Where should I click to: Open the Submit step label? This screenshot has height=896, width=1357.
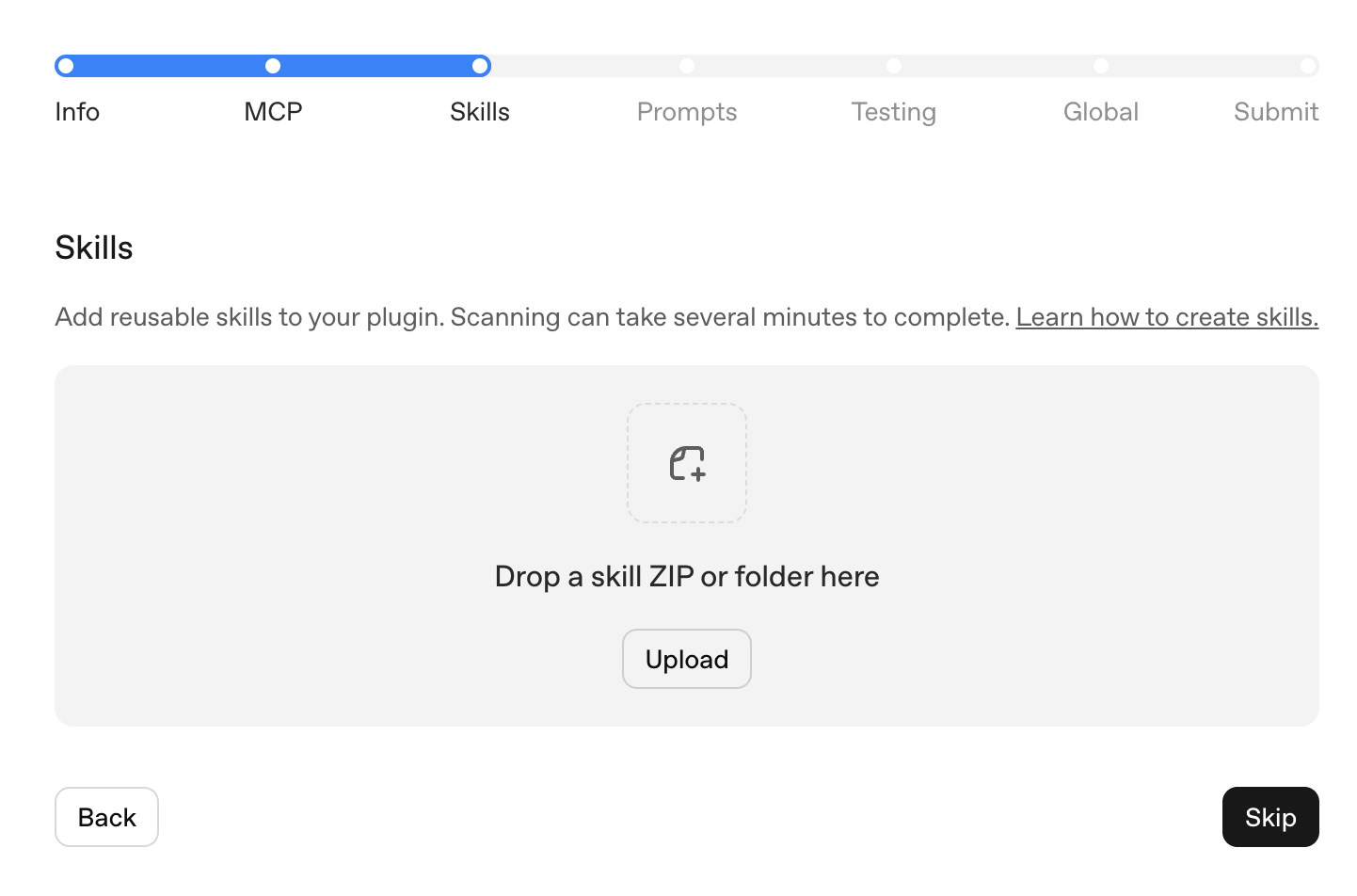1276,112
